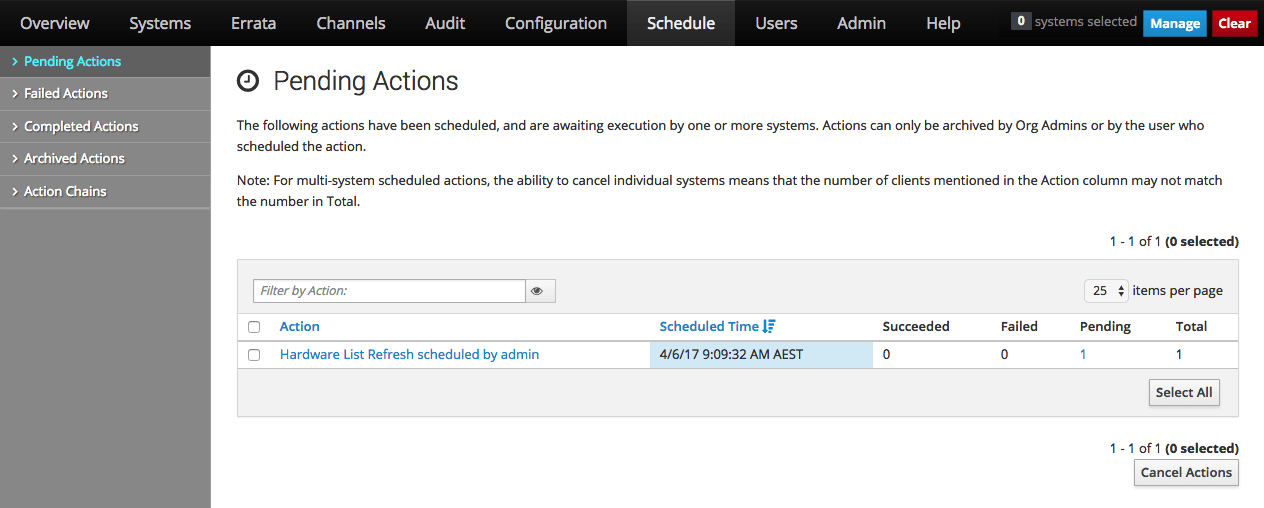
Task: Click the Pending column header
Action: pyautogui.click(x=1105, y=326)
